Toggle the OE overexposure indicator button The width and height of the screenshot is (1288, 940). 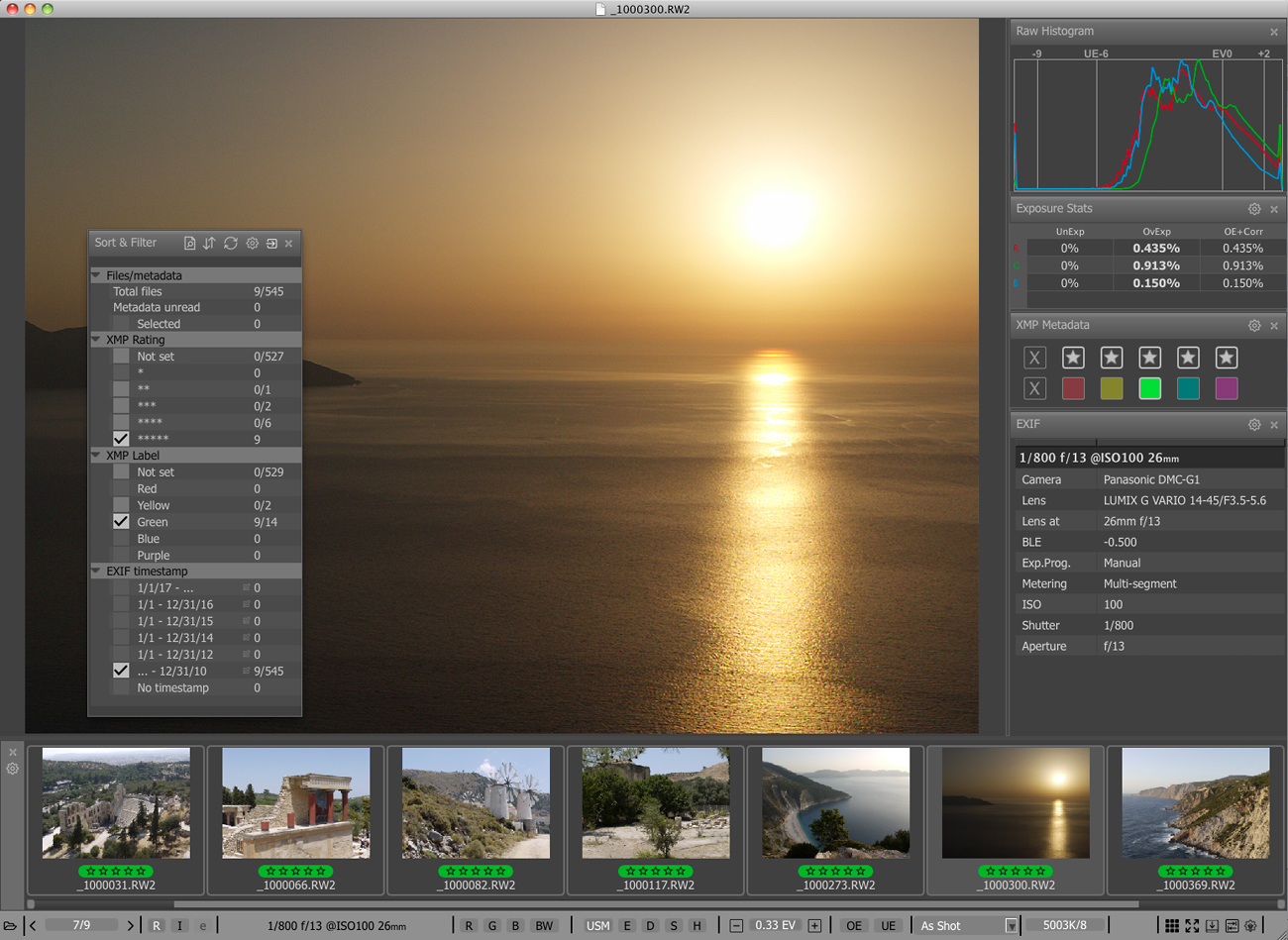[x=853, y=925]
